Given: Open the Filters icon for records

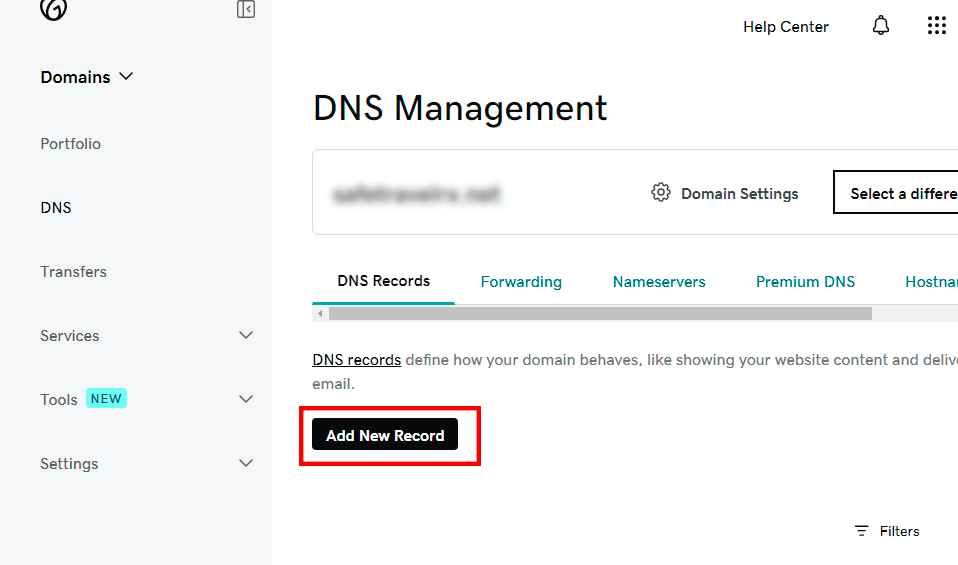Looking at the screenshot, I should tap(861, 531).
